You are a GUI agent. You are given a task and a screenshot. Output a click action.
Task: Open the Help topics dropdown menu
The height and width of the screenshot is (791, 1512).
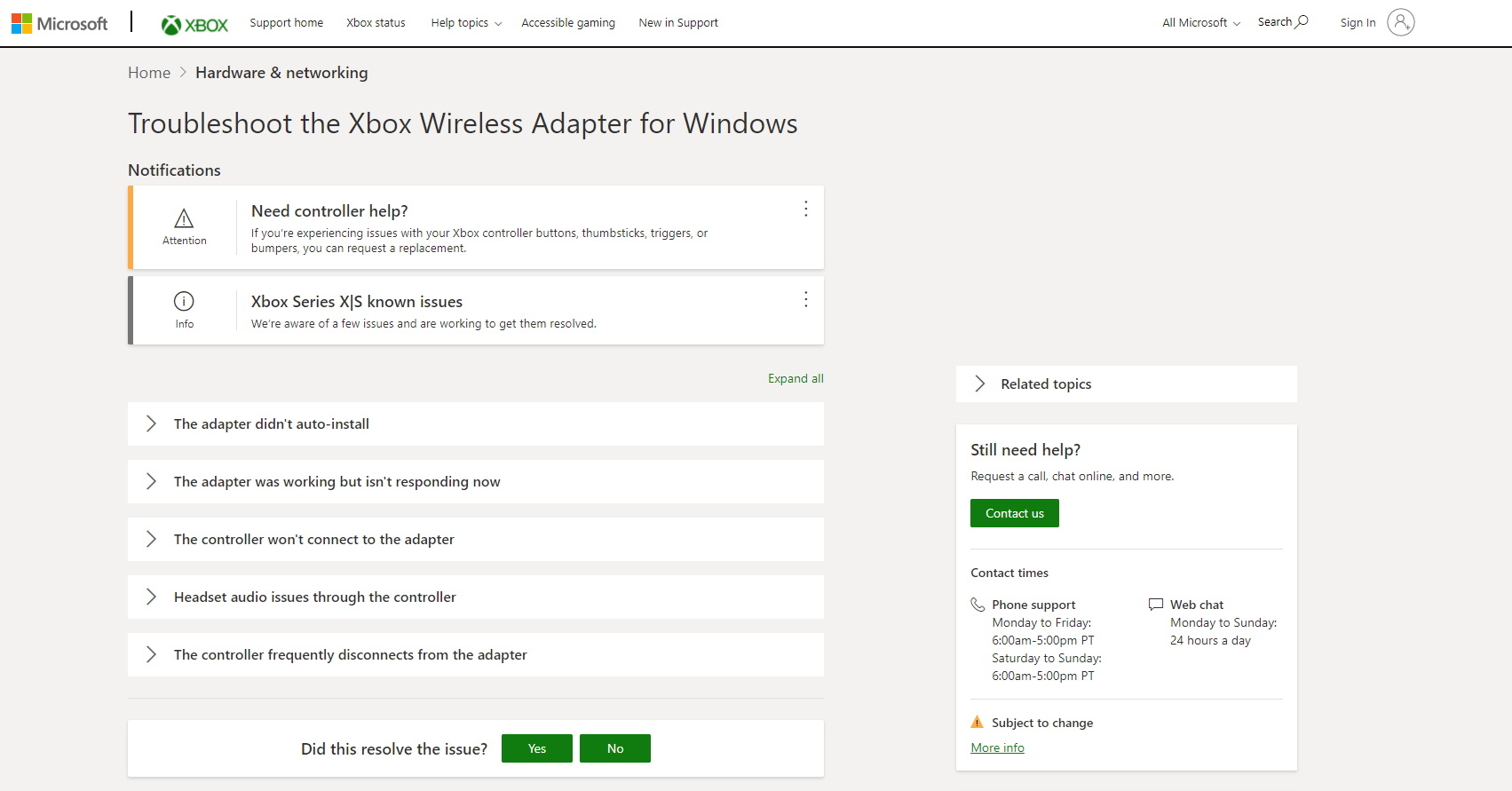[x=465, y=23]
